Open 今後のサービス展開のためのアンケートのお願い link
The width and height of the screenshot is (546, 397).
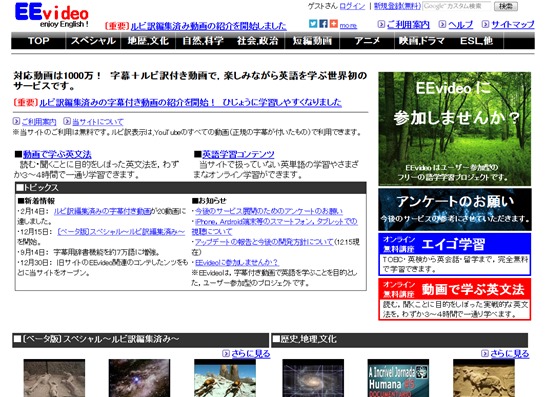tap(268, 211)
